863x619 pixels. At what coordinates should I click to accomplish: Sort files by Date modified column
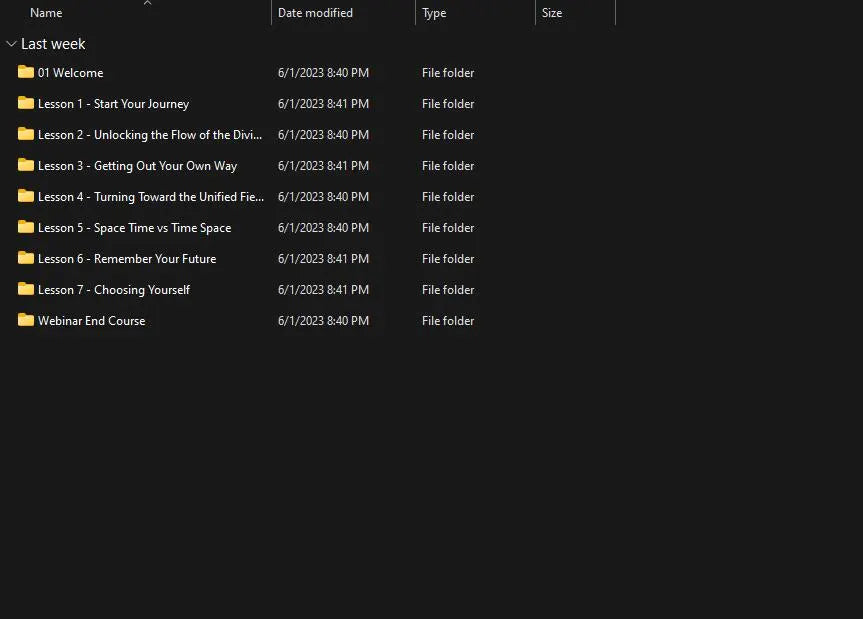[x=315, y=13]
